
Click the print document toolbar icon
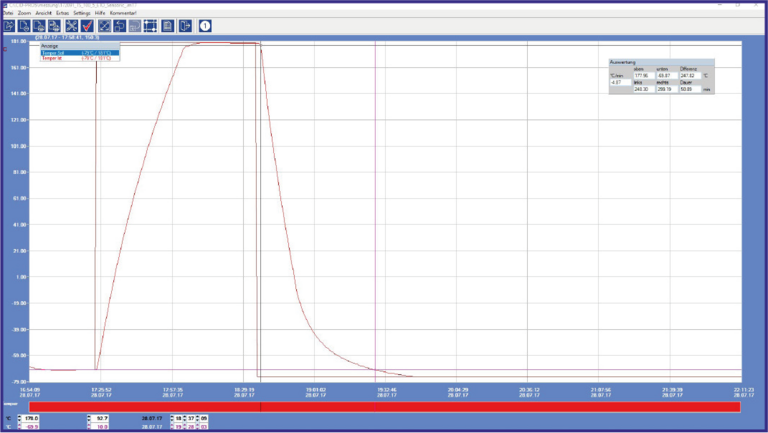[x=39, y=26]
